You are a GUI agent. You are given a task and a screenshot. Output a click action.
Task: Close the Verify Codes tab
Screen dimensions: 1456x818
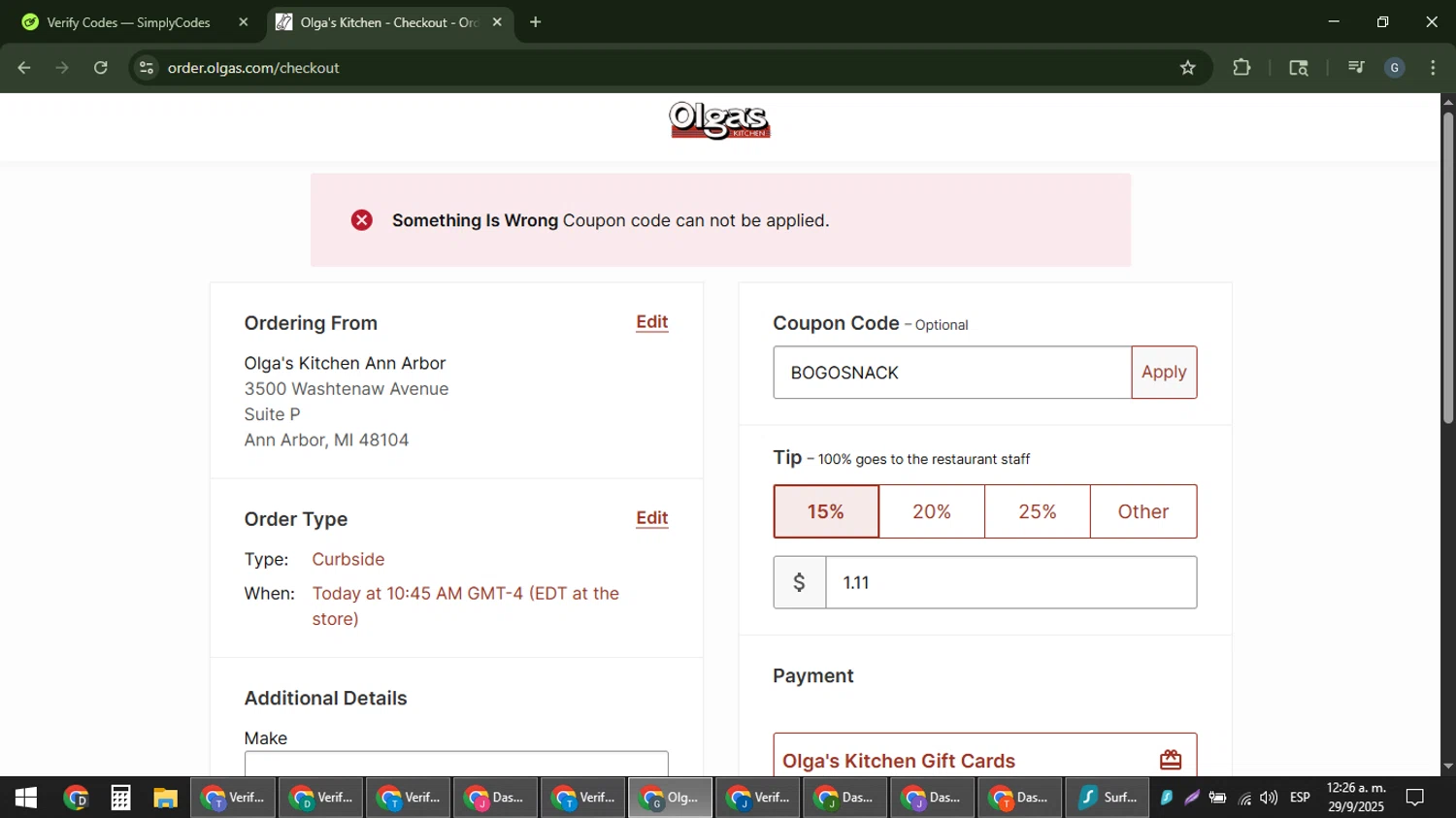point(243,22)
